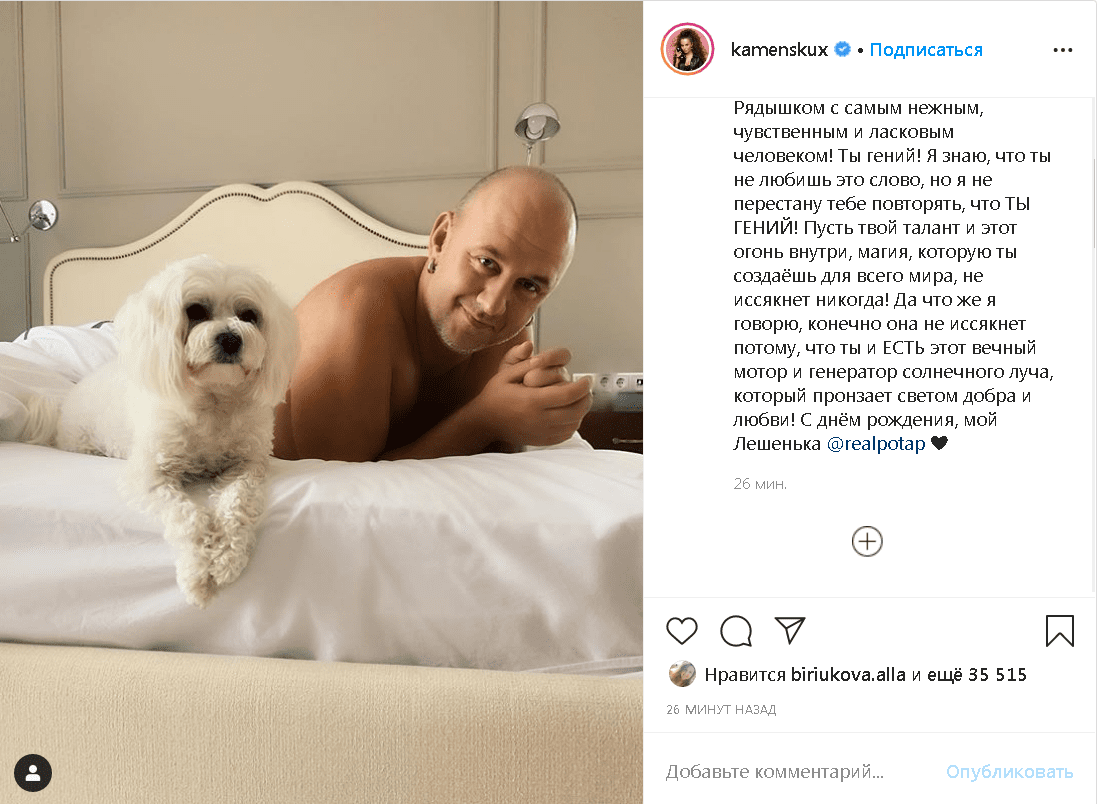Follow the account via Подписаться
This screenshot has height=804, width=1097.
(926, 50)
